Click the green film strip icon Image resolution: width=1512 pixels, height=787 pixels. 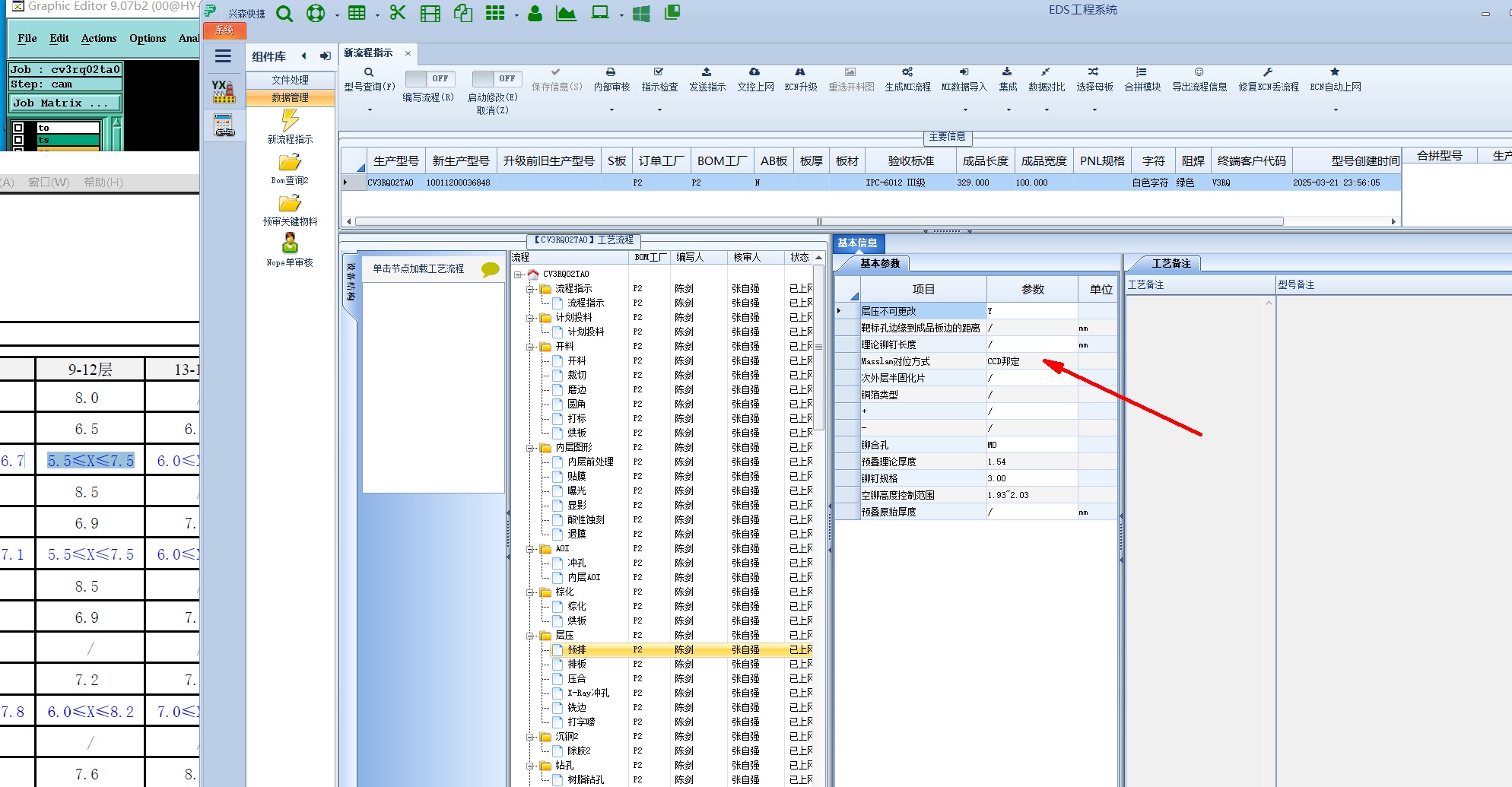[x=430, y=13]
